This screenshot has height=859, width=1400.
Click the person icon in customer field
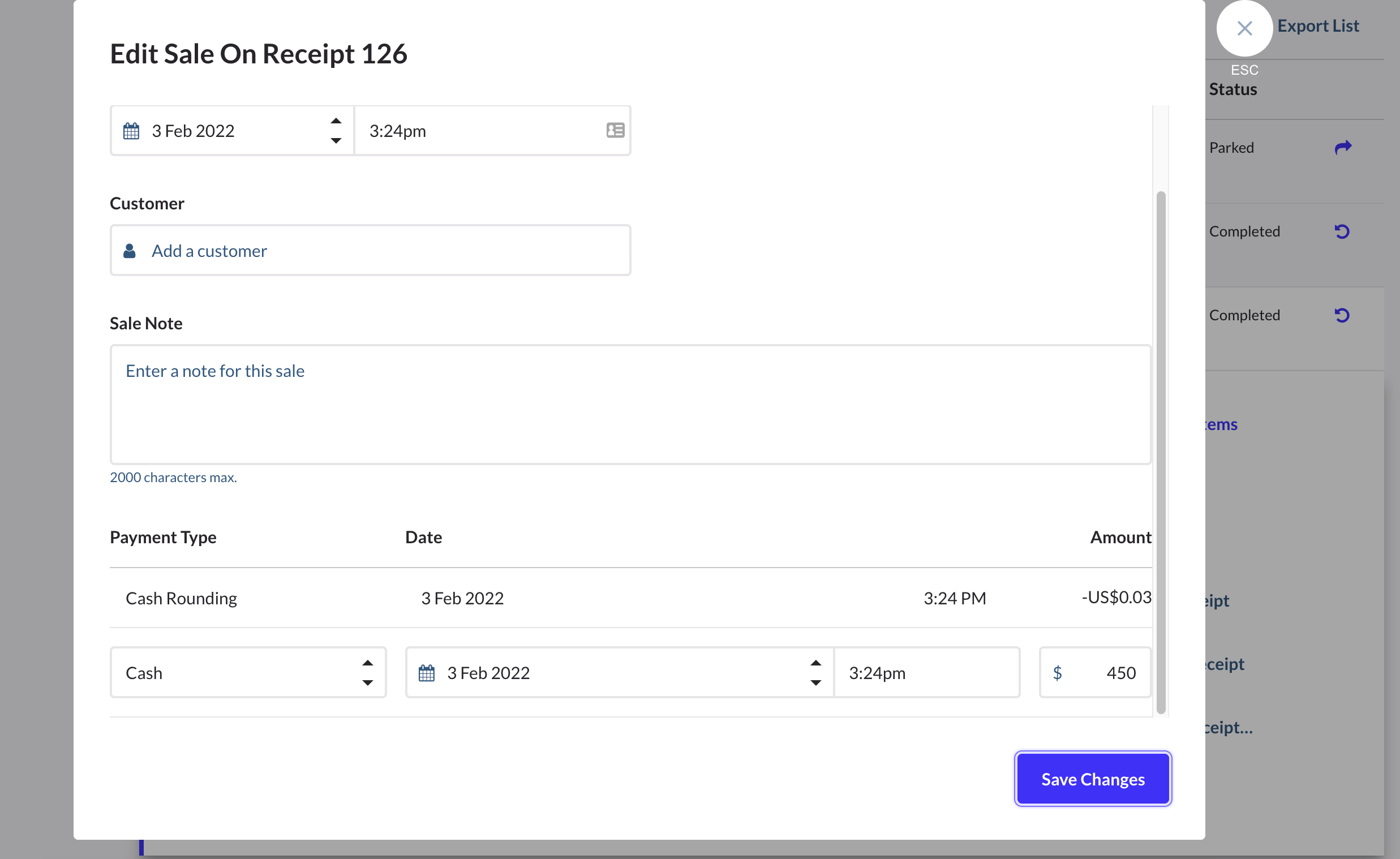[130, 251]
